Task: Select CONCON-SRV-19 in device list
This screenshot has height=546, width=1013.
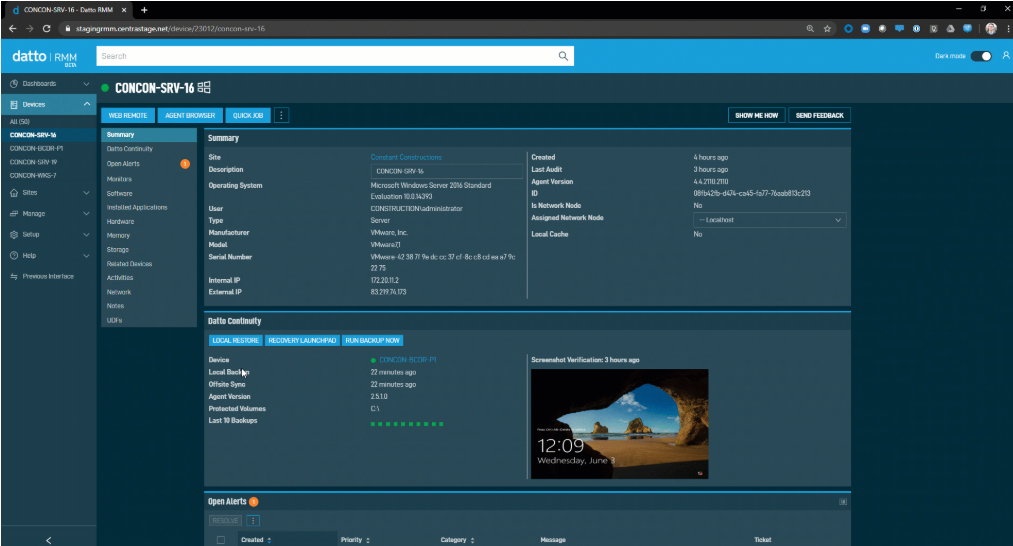Action: [x=34, y=162]
